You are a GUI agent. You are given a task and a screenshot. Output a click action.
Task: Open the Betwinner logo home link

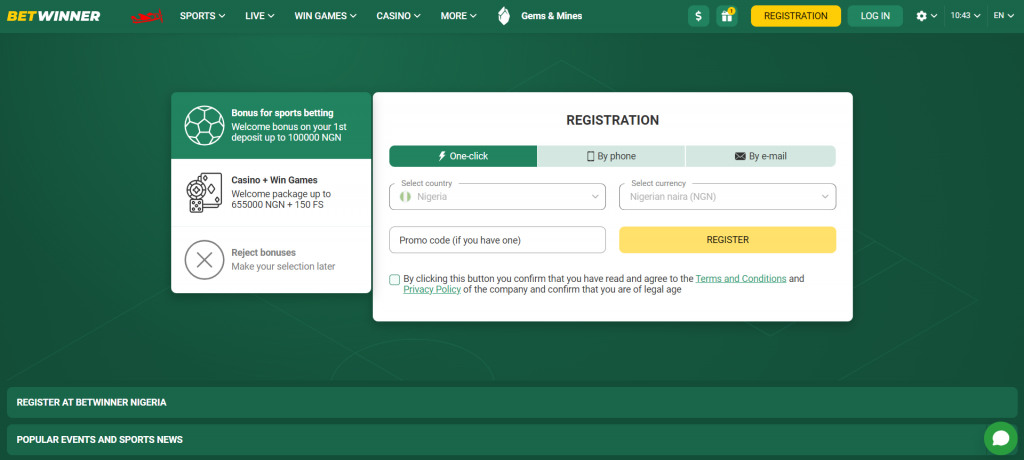pyautogui.click(x=54, y=16)
